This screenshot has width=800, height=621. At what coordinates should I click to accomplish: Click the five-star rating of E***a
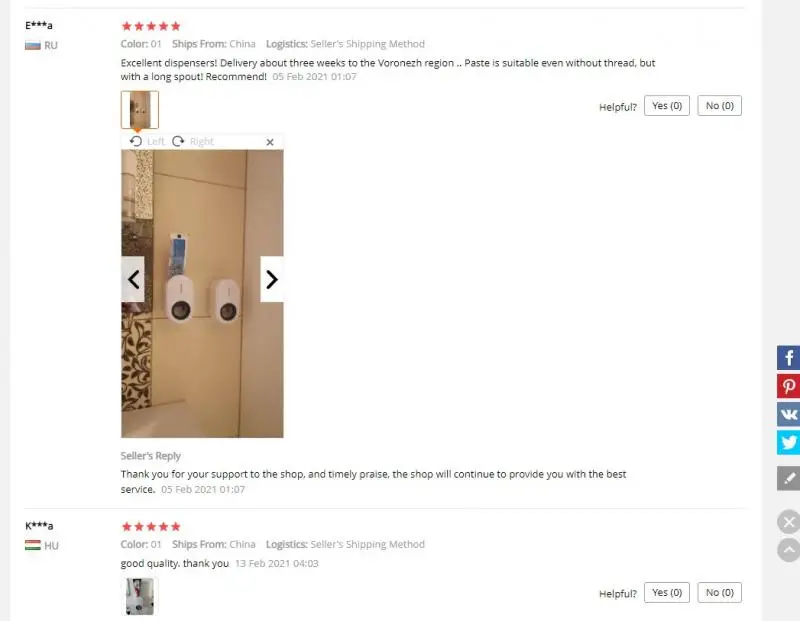pyautogui.click(x=151, y=26)
